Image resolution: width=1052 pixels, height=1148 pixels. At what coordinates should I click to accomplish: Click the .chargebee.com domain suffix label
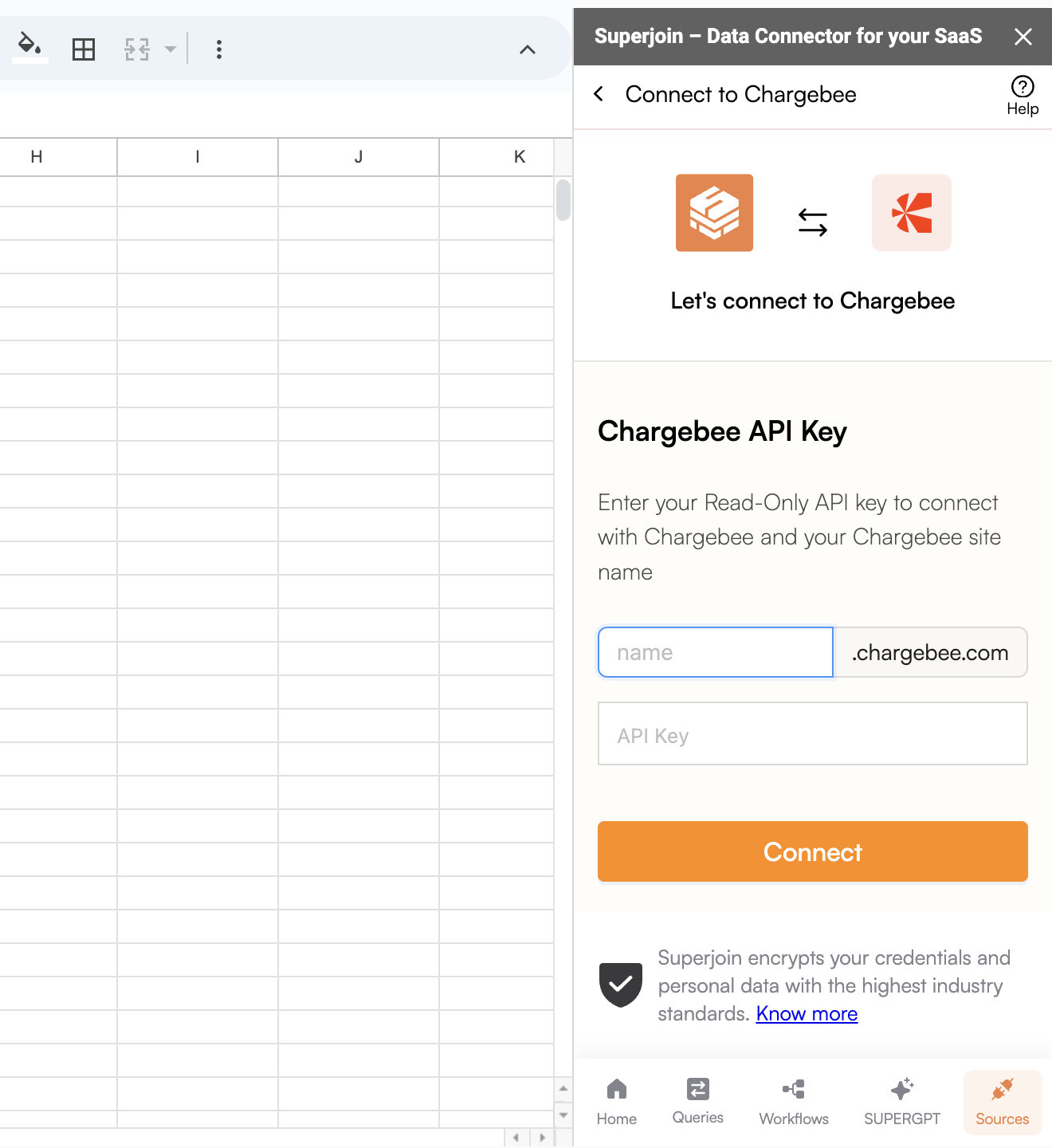click(930, 652)
